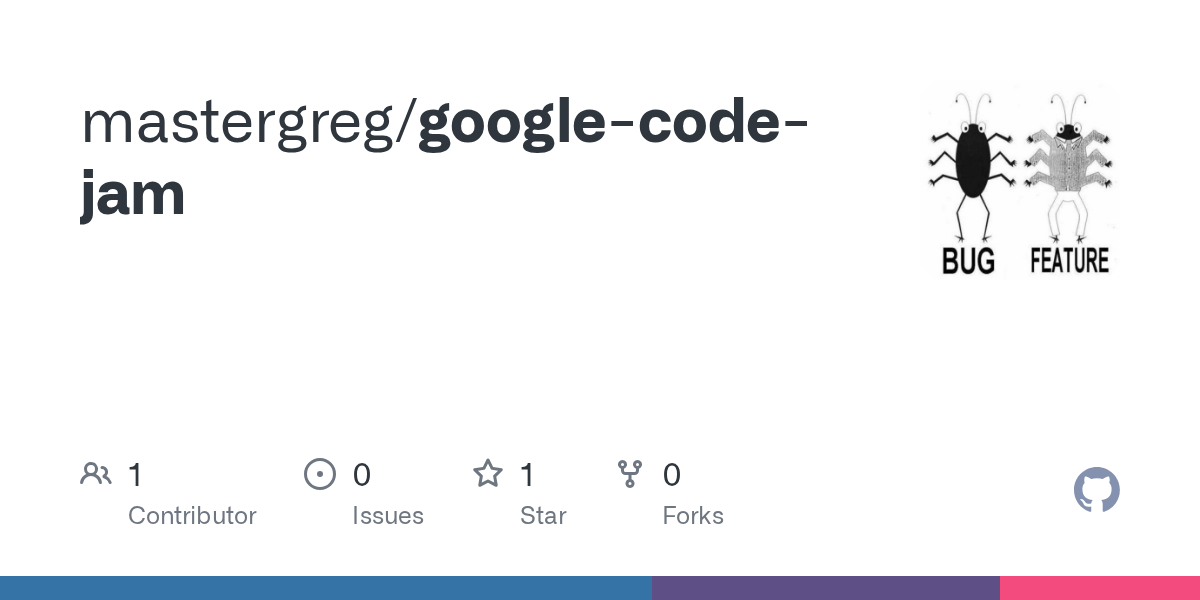The image size is (1200, 600).
Task: Click the Issues circle-dot icon
Action: pyautogui.click(x=319, y=474)
